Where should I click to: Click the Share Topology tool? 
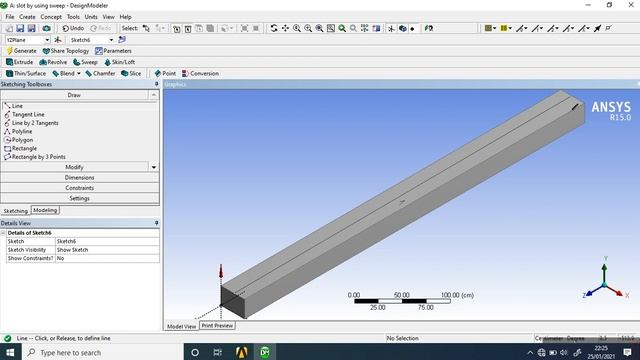(x=66, y=51)
